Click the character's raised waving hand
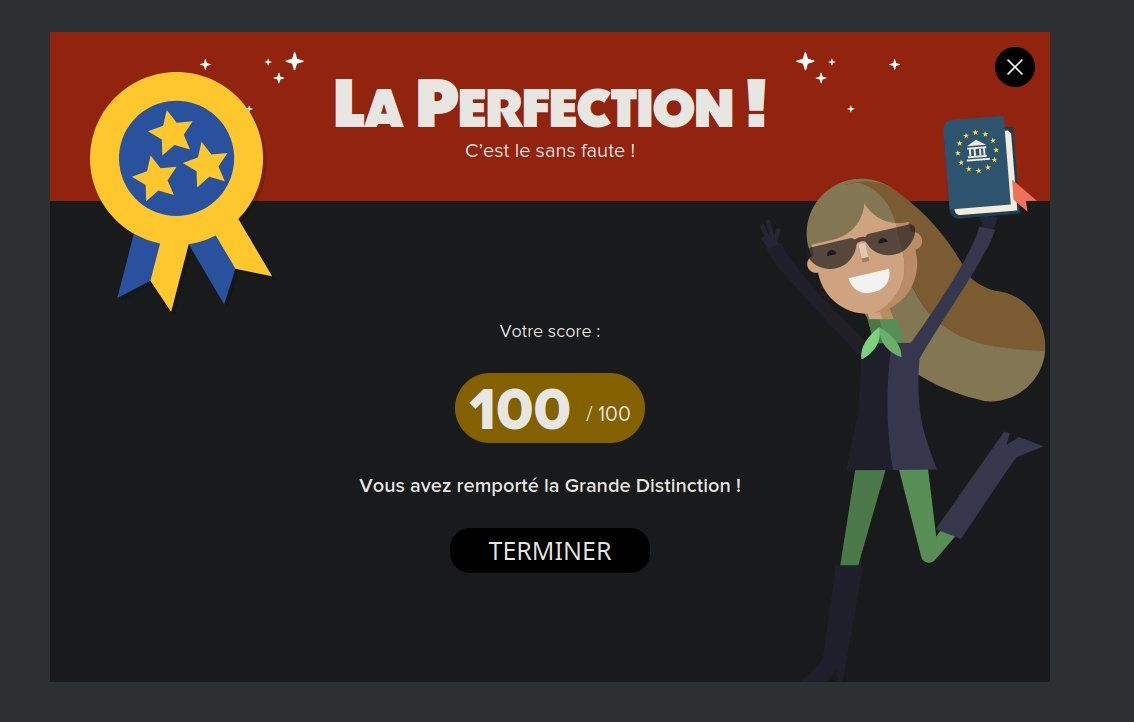 tap(770, 234)
